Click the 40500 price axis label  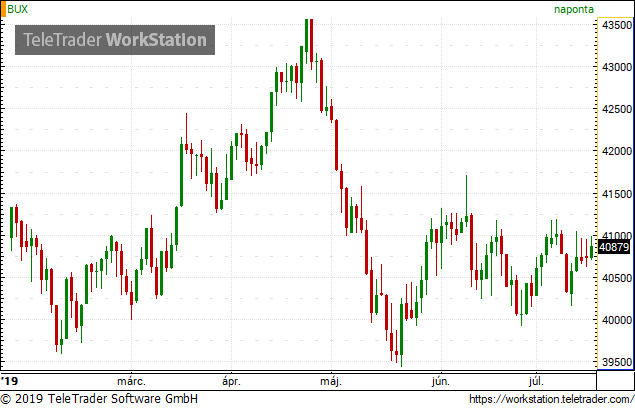click(x=616, y=278)
